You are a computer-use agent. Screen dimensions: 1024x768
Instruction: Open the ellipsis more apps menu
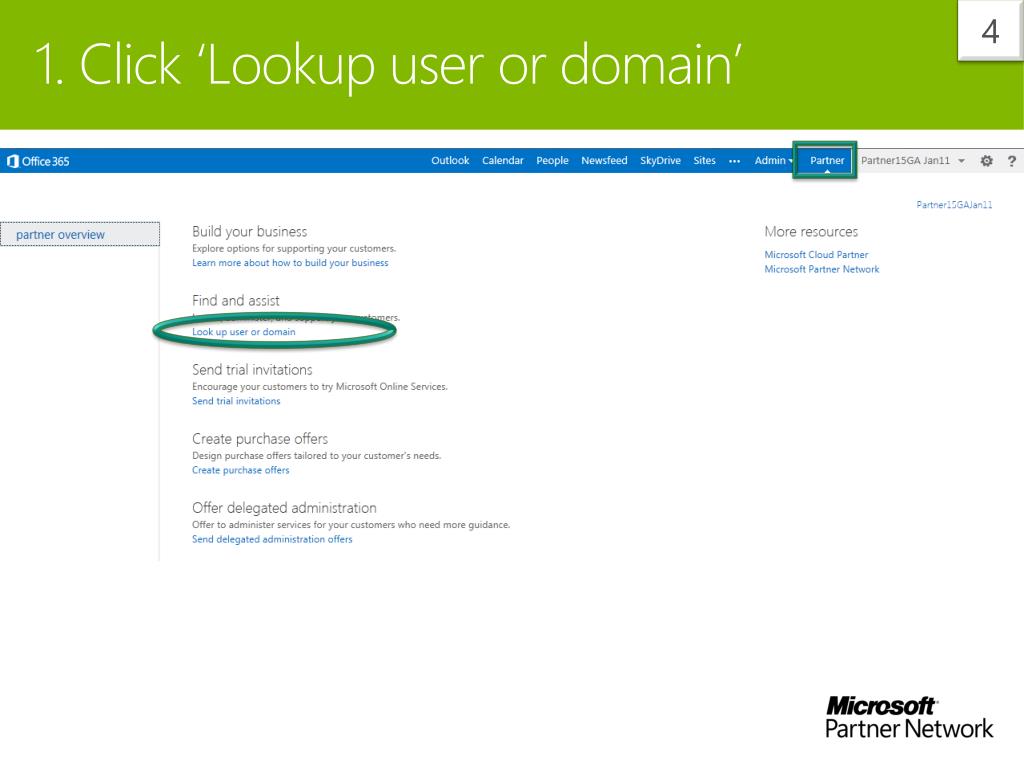pos(734,161)
